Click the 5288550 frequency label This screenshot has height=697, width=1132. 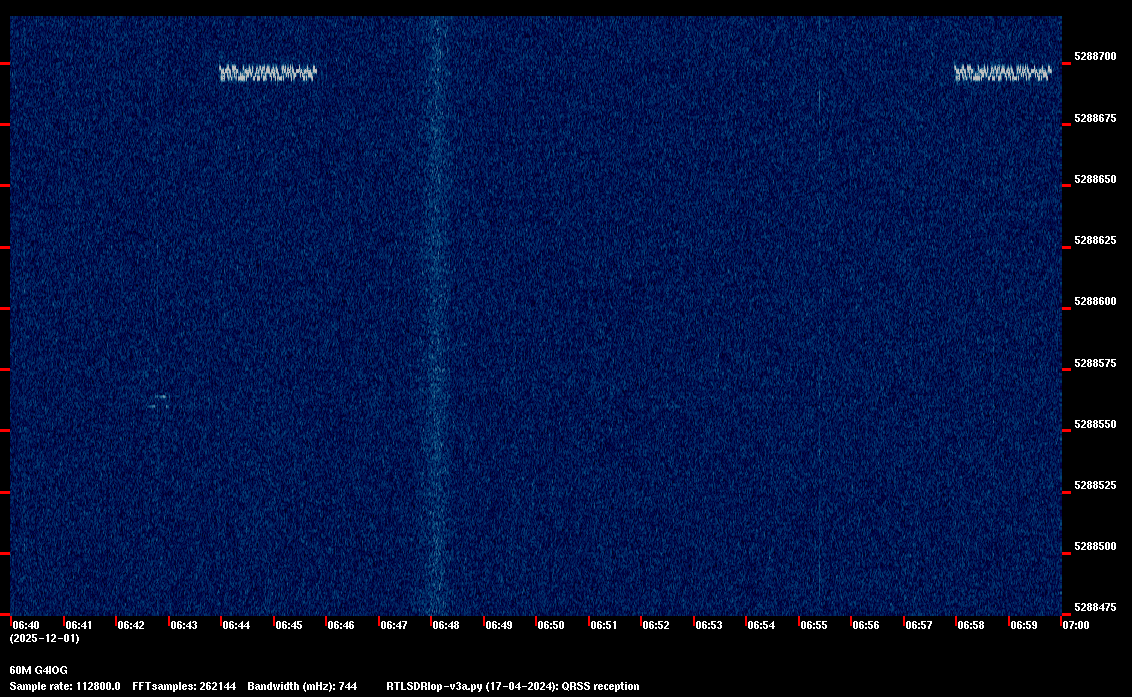coord(1095,425)
